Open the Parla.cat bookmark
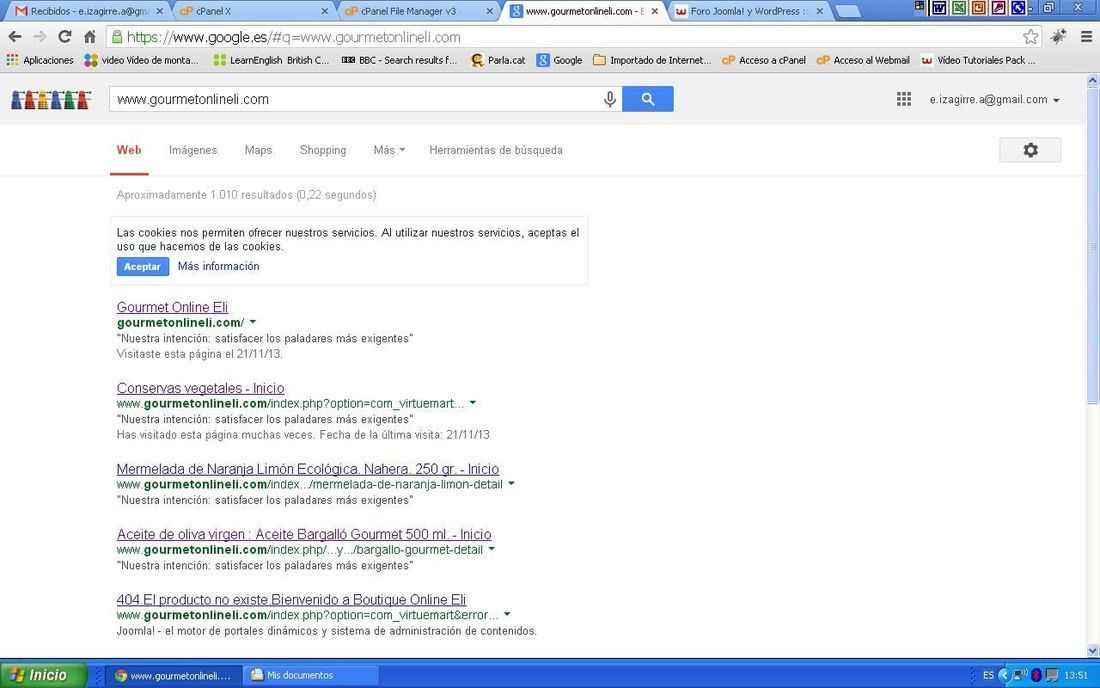 pos(498,60)
